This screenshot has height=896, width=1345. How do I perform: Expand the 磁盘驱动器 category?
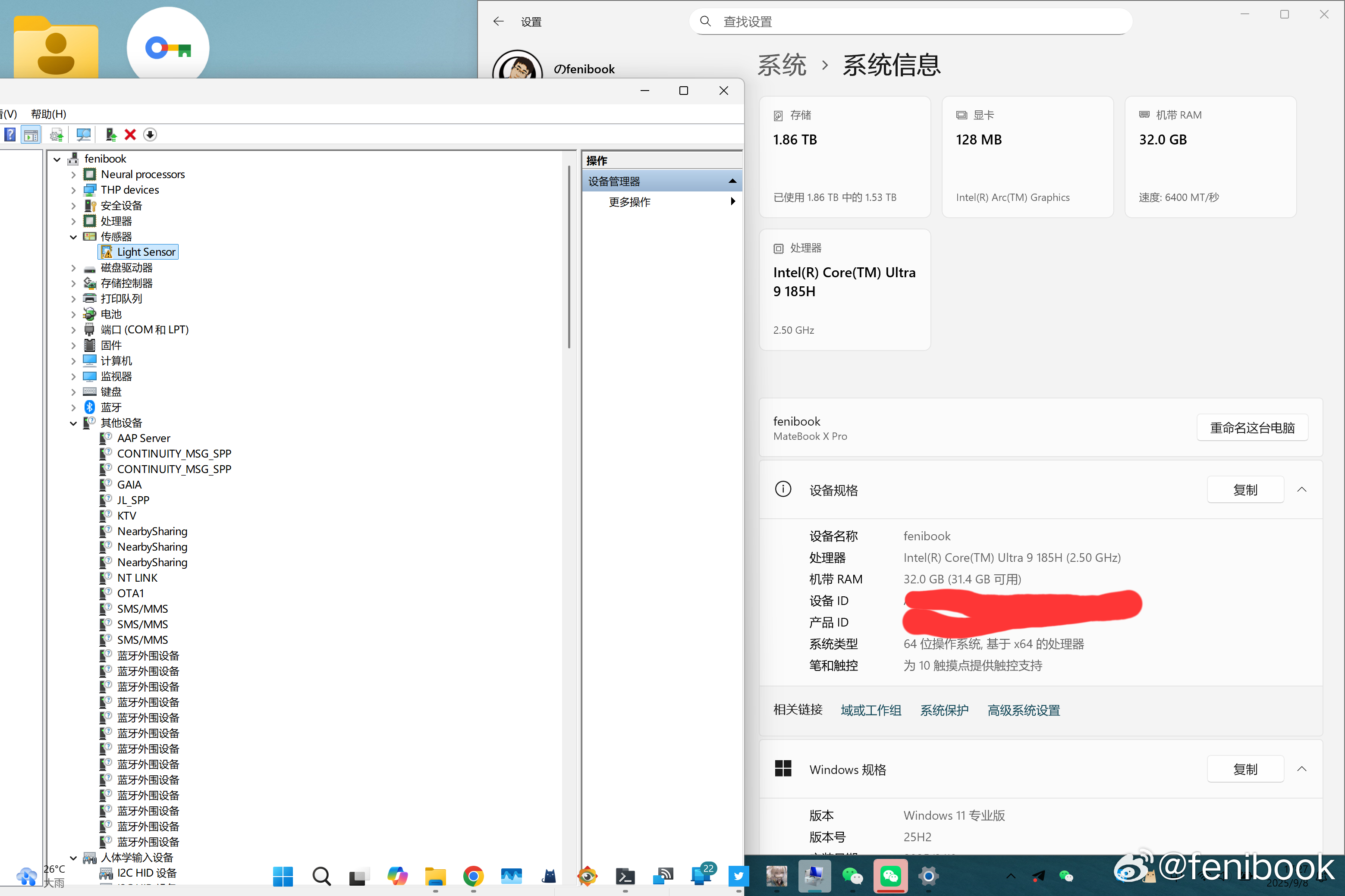pos(73,268)
